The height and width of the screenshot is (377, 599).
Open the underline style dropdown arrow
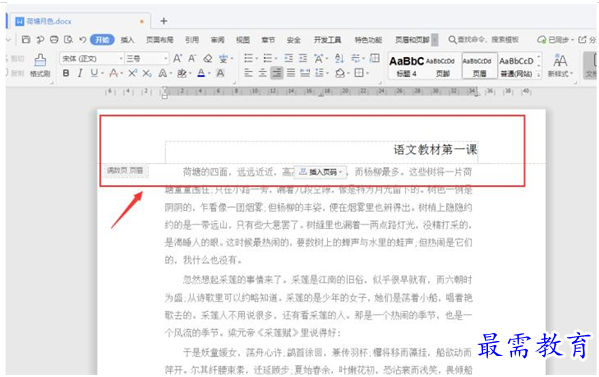(x=102, y=73)
